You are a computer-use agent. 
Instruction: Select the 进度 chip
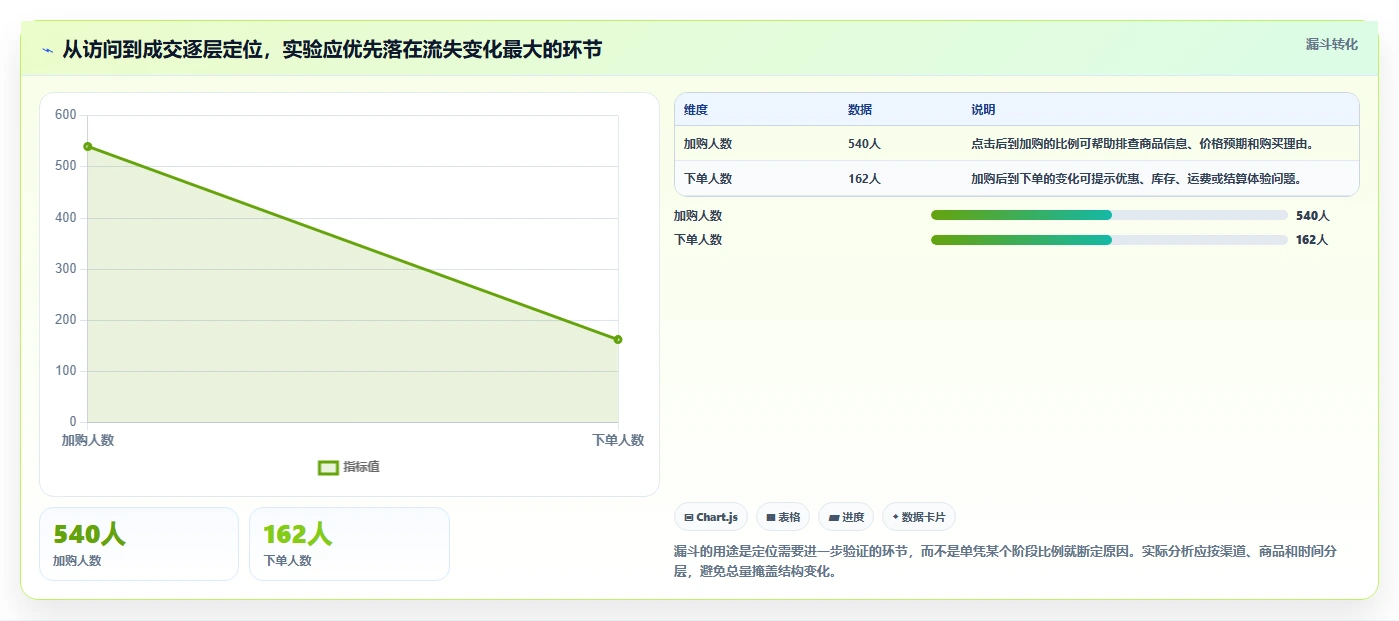846,517
